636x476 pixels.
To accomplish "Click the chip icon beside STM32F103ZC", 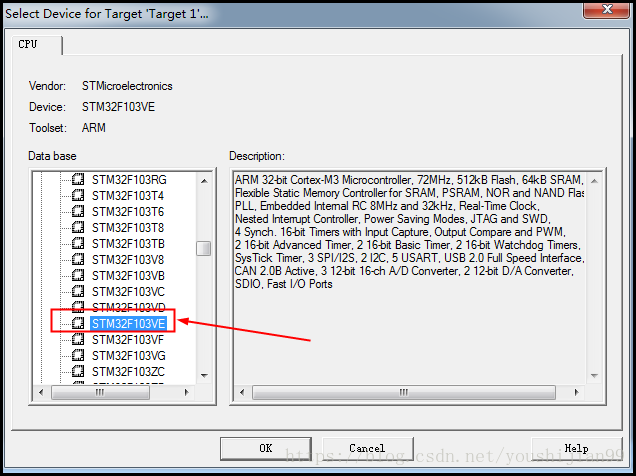I will pyautogui.click(x=78, y=371).
